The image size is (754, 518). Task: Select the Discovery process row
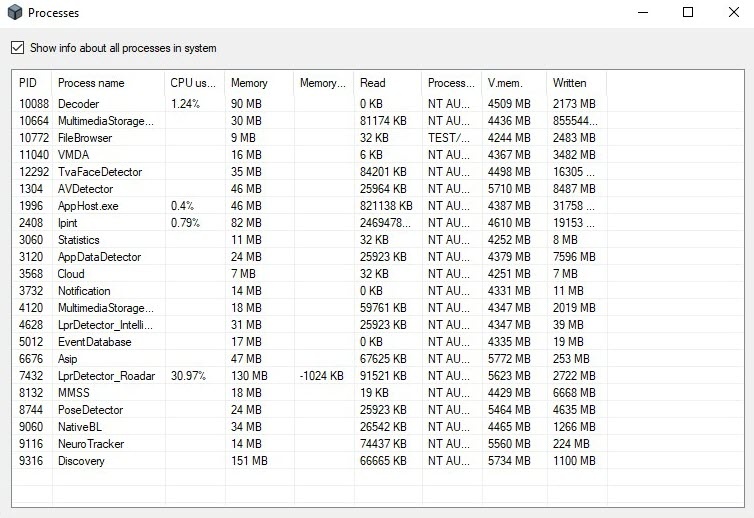tap(81, 461)
